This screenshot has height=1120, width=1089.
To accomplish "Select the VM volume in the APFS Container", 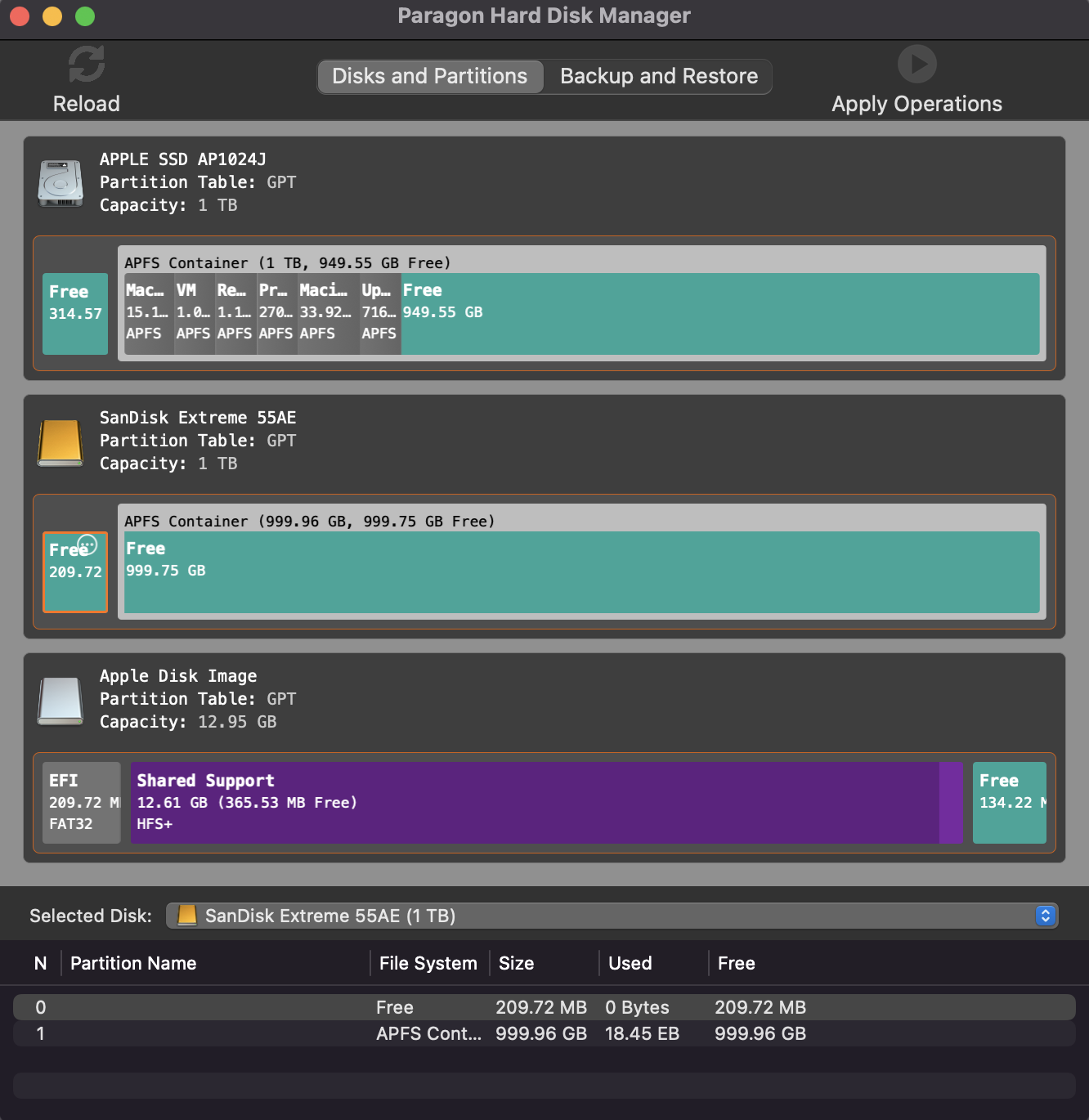I will click(193, 313).
